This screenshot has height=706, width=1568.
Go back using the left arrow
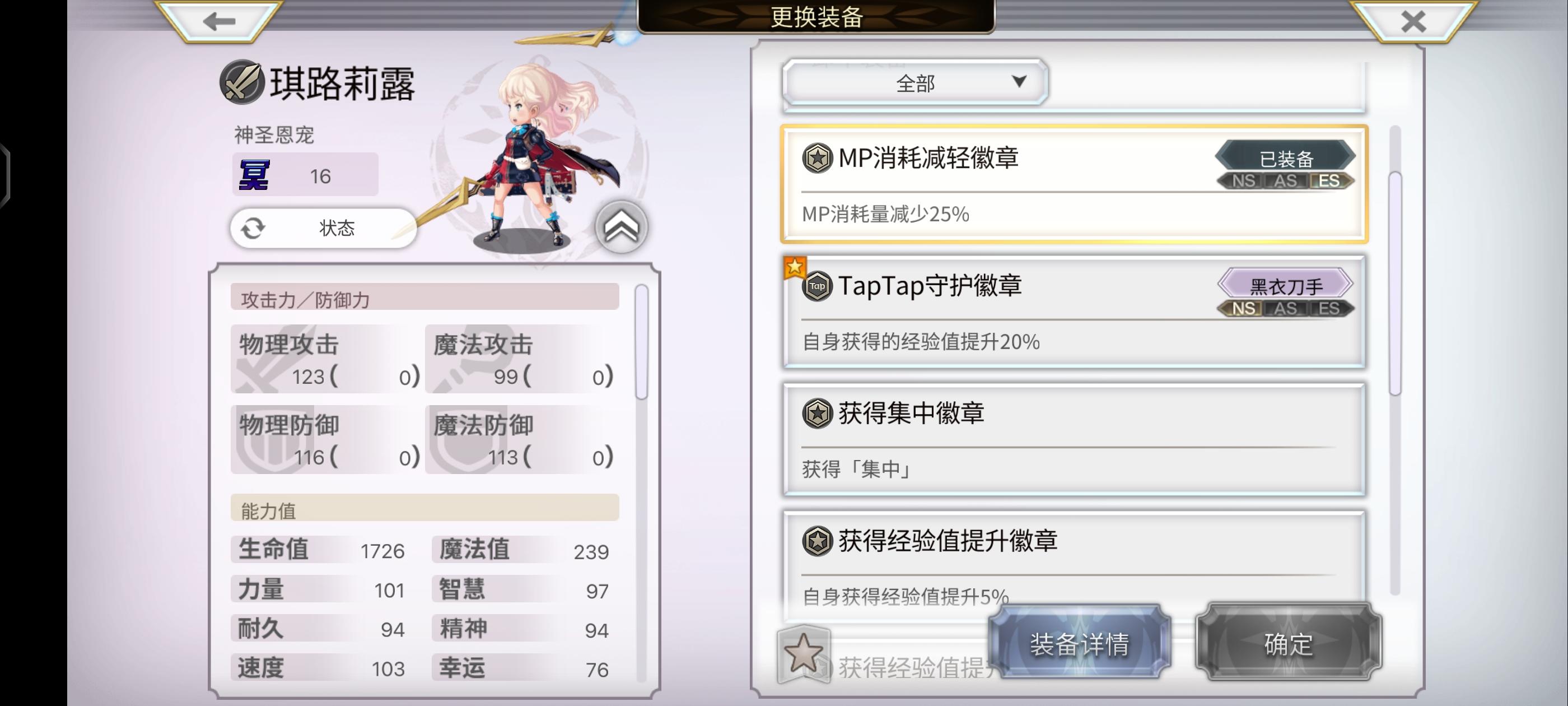[218, 22]
